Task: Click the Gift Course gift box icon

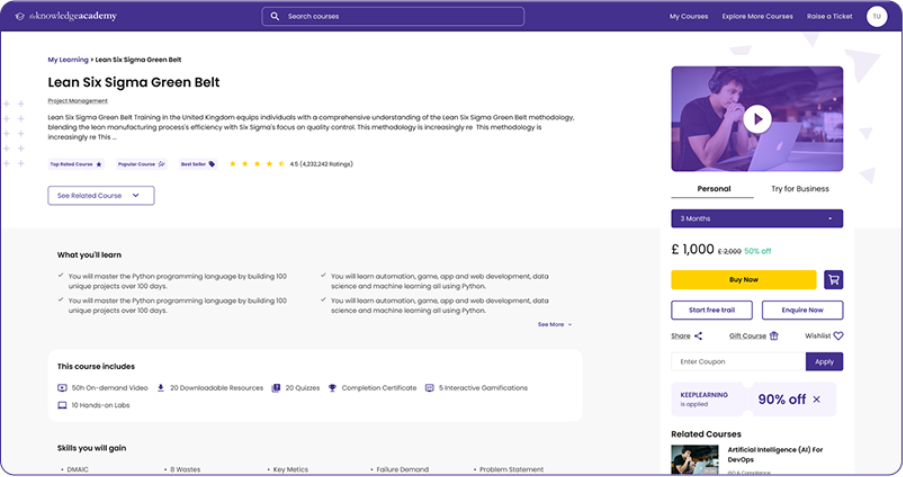Action: pos(774,336)
